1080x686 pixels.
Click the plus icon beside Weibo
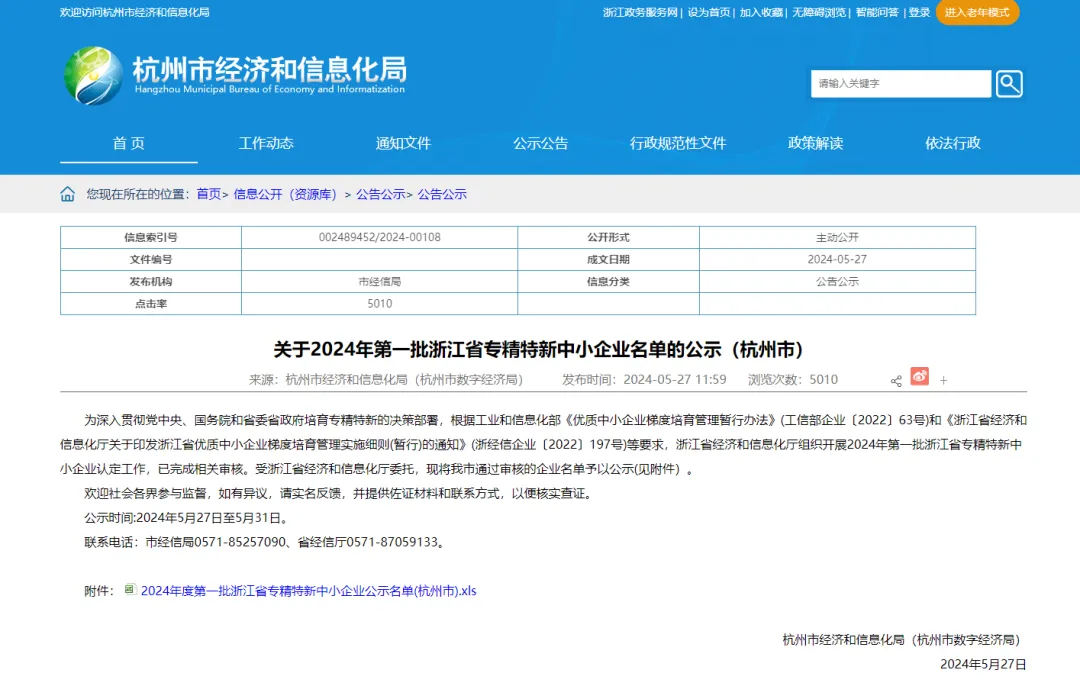[944, 380]
